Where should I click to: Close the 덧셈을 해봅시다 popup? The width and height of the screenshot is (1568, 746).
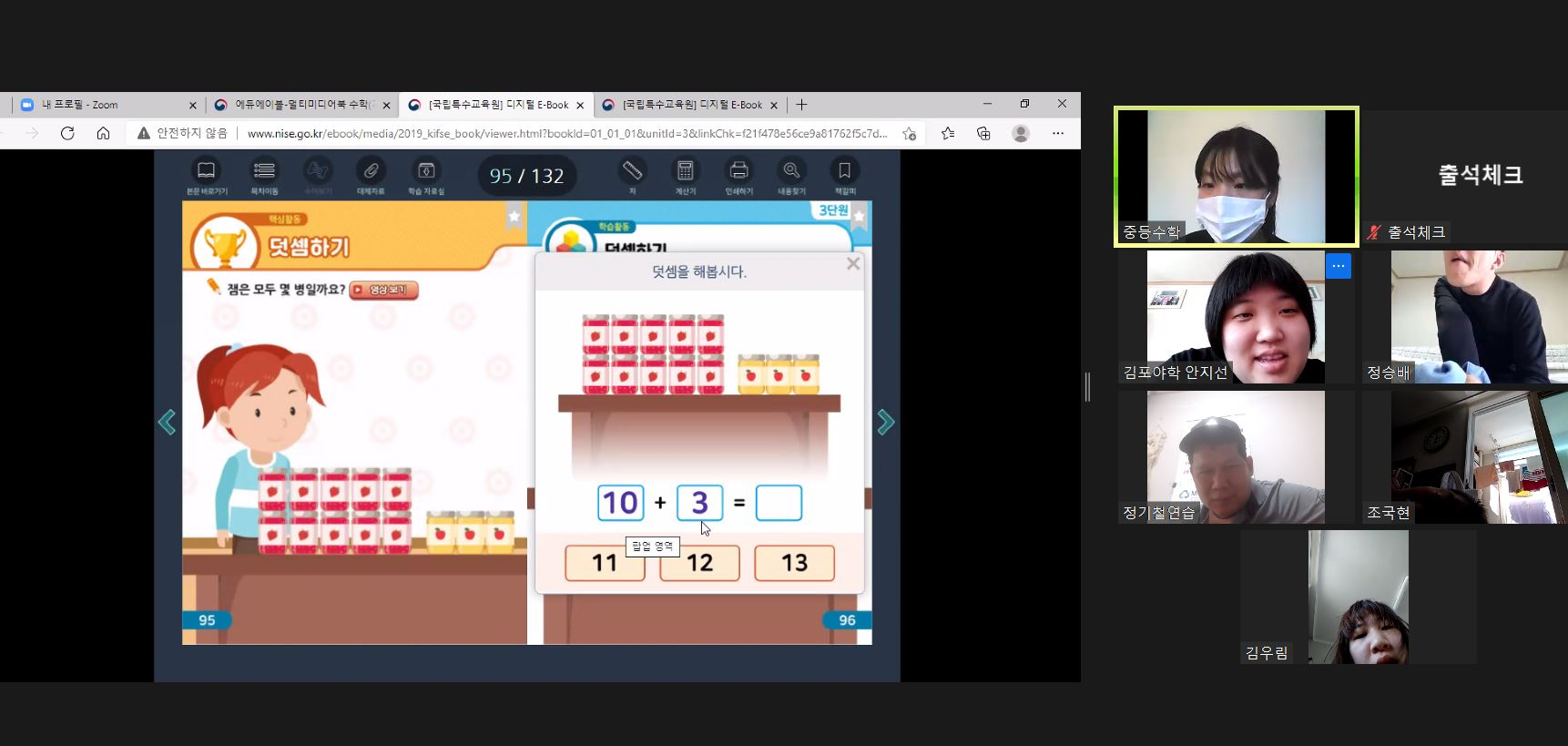point(853,263)
